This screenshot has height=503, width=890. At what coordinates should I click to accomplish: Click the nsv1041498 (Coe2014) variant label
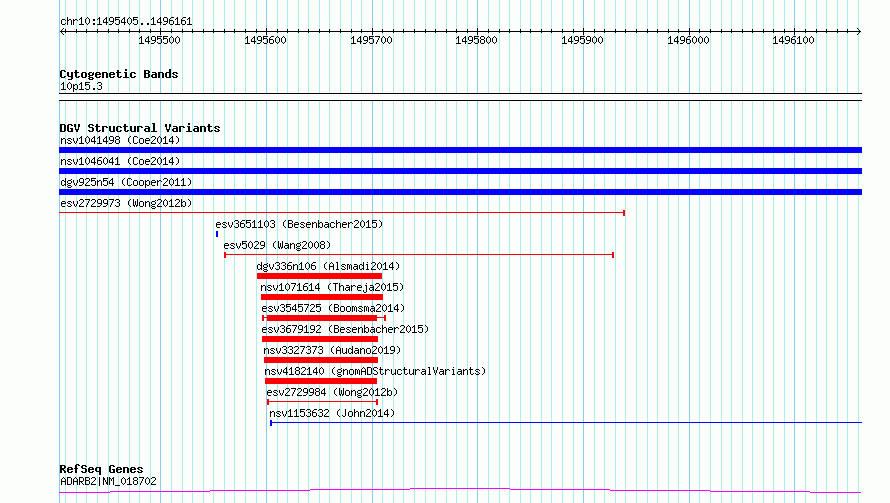click(x=120, y=140)
